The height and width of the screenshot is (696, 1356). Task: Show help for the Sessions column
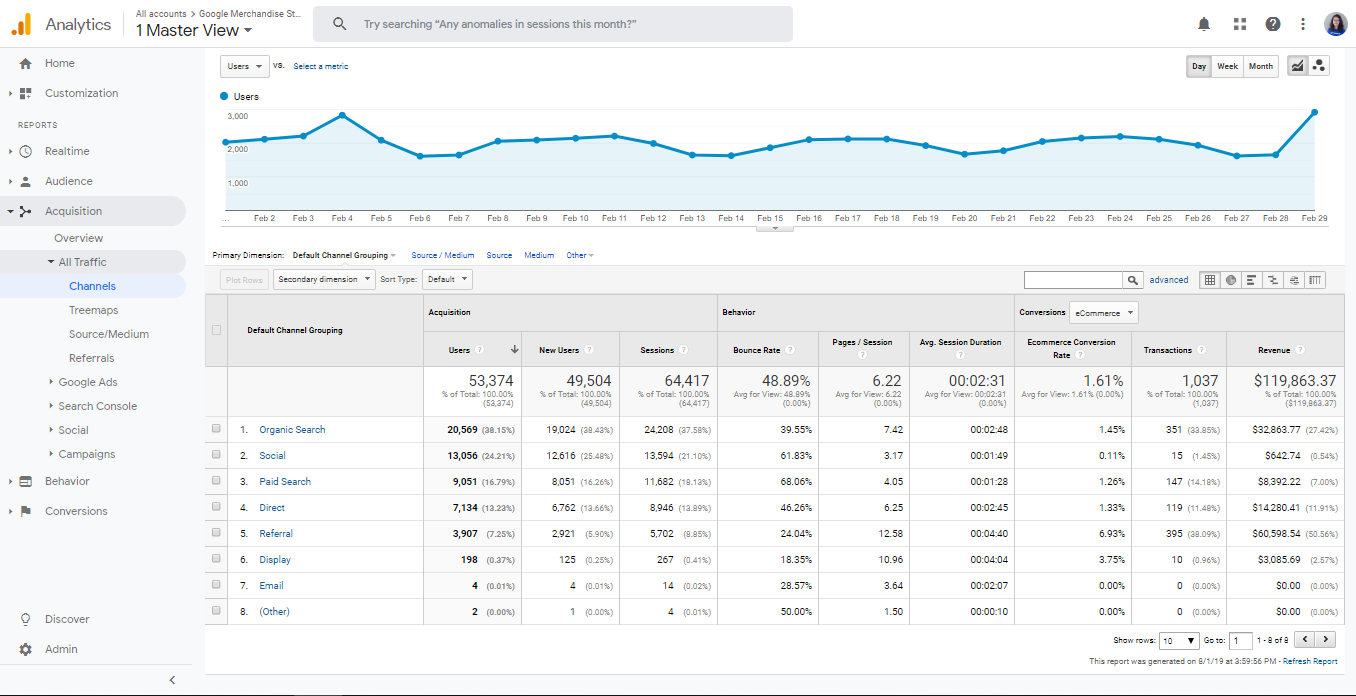pyautogui.click(x=684, y=350)
